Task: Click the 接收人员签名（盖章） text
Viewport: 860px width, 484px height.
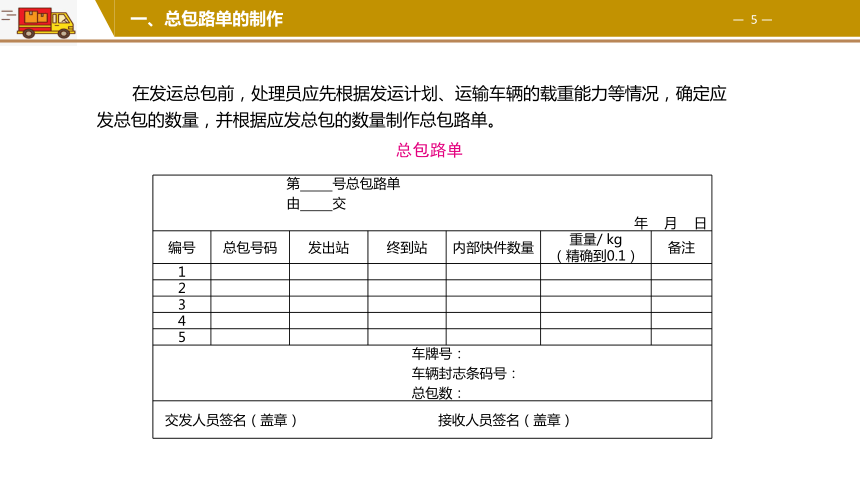Action: 505,420
